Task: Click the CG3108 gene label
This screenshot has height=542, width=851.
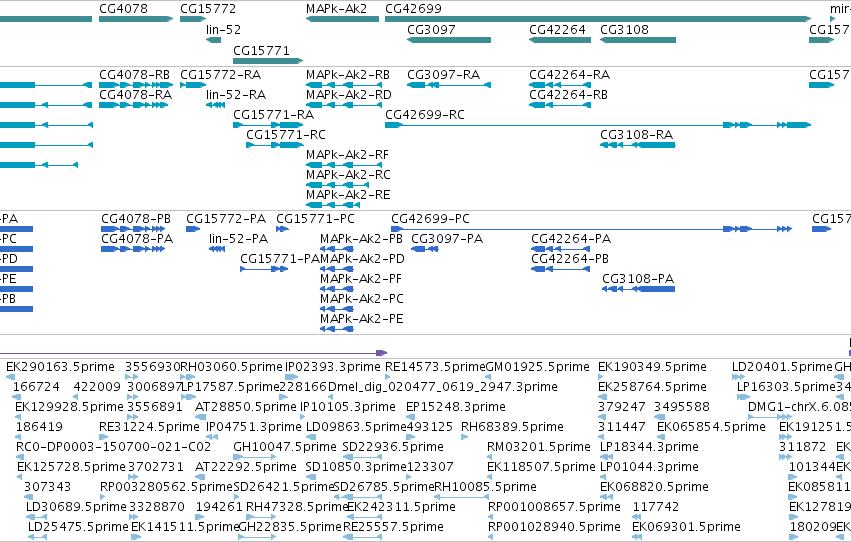Action: 624,30
